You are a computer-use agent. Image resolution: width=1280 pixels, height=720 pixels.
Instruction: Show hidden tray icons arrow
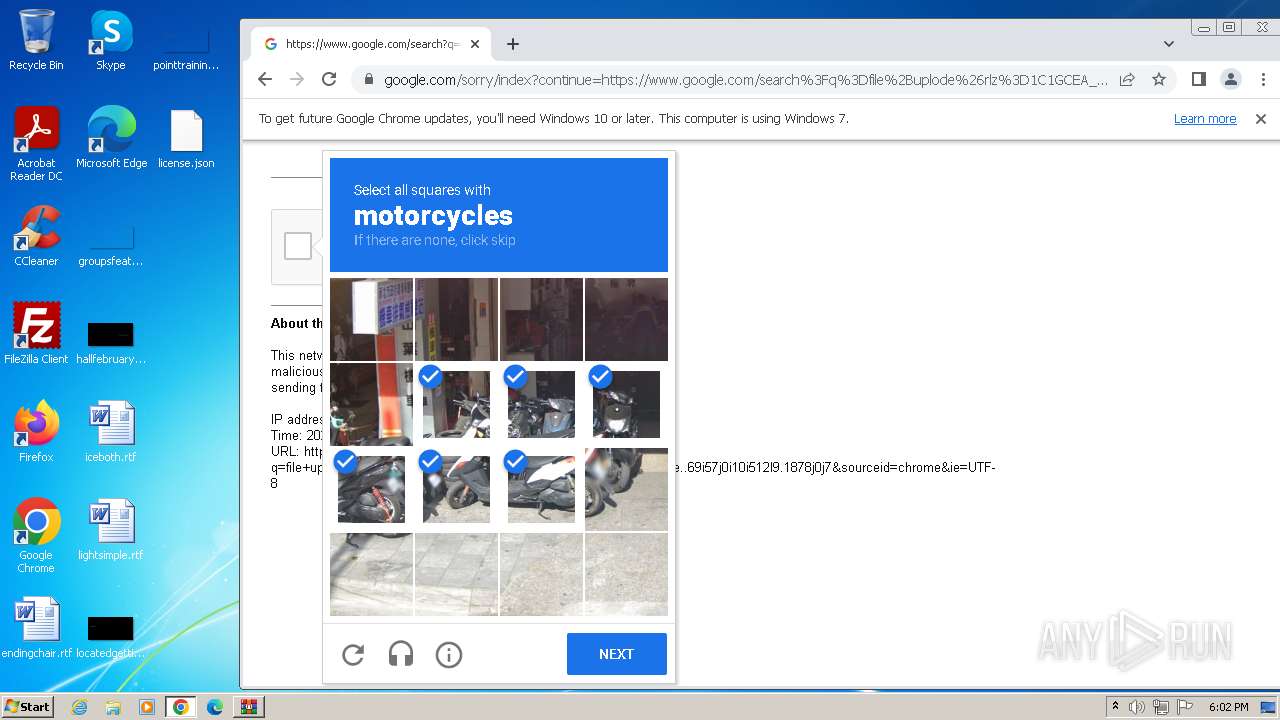1115,707
